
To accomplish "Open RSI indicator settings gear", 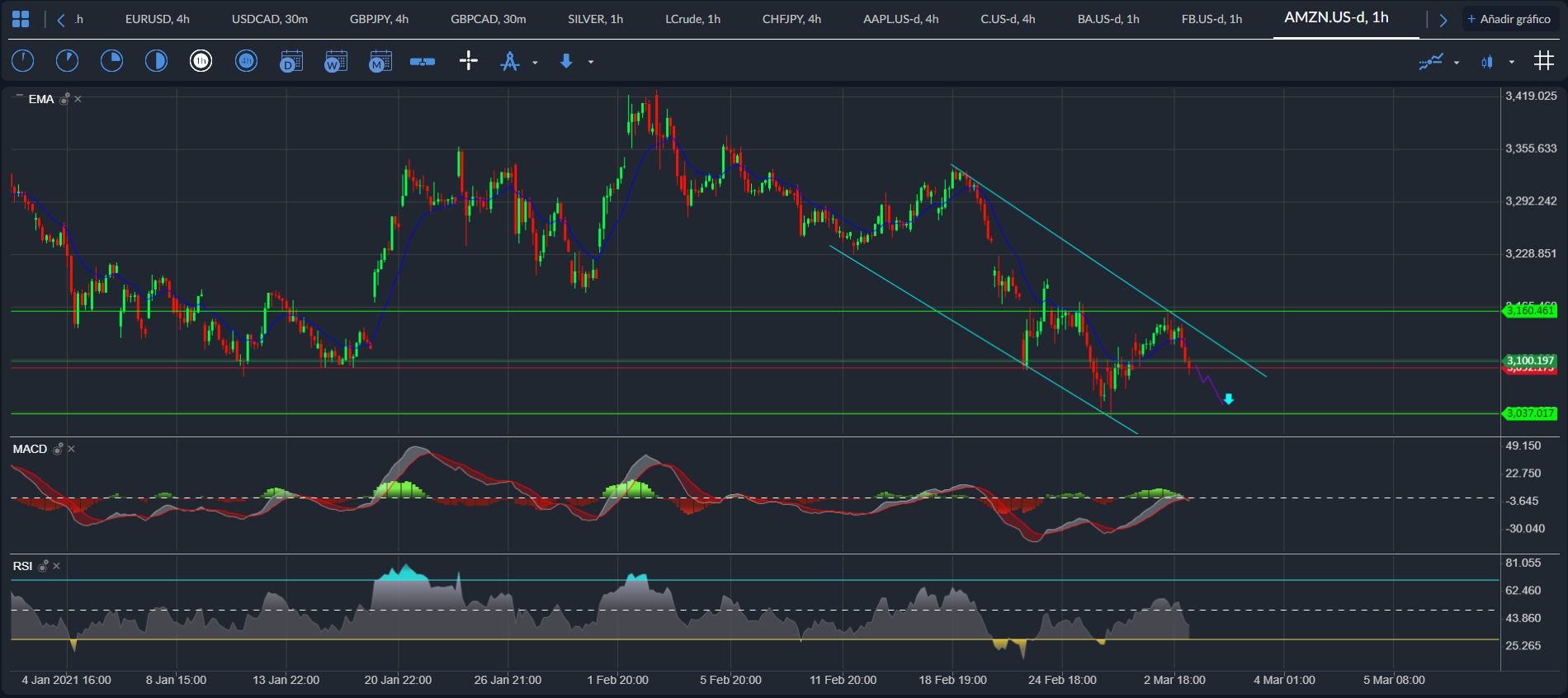I will [x=43, y=566].
